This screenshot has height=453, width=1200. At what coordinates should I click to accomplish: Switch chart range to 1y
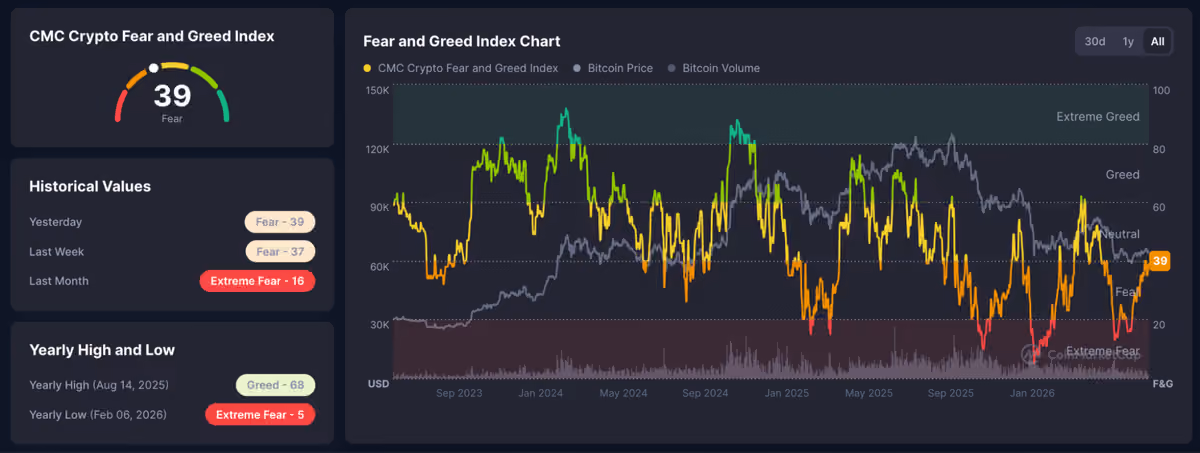1128,41
